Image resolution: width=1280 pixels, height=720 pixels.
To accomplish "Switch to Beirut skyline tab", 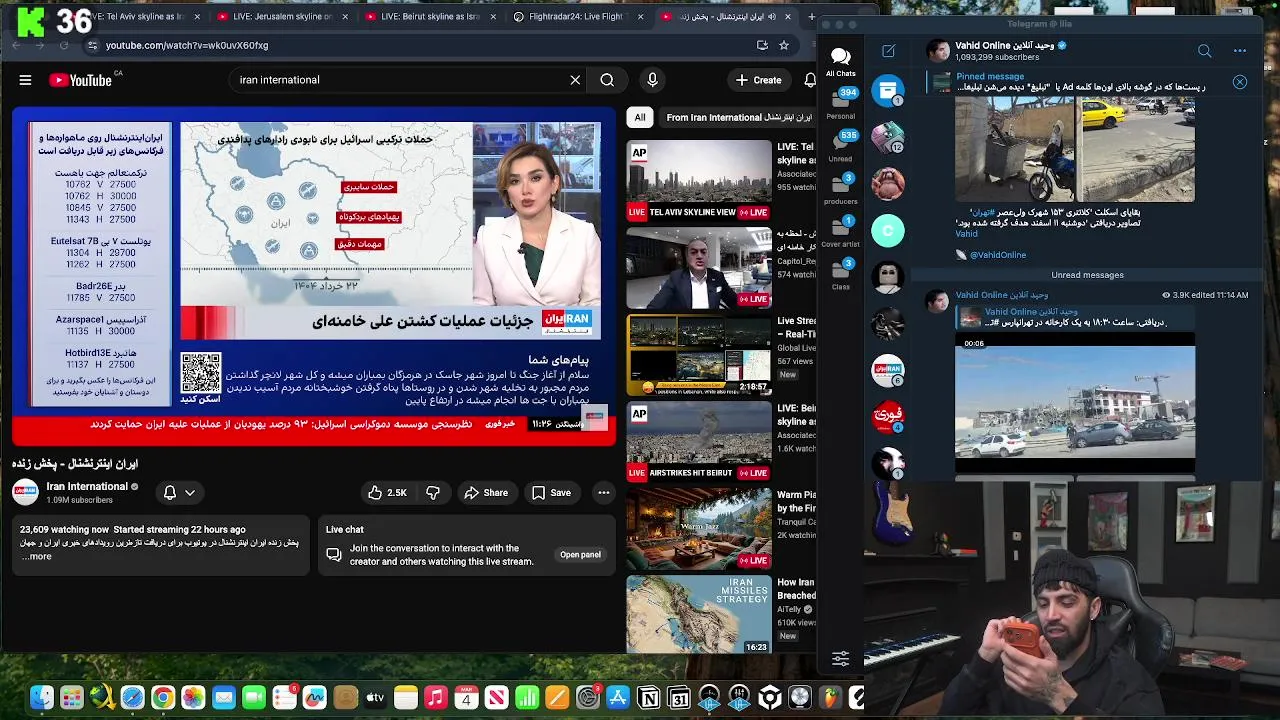I will point(430,17).
